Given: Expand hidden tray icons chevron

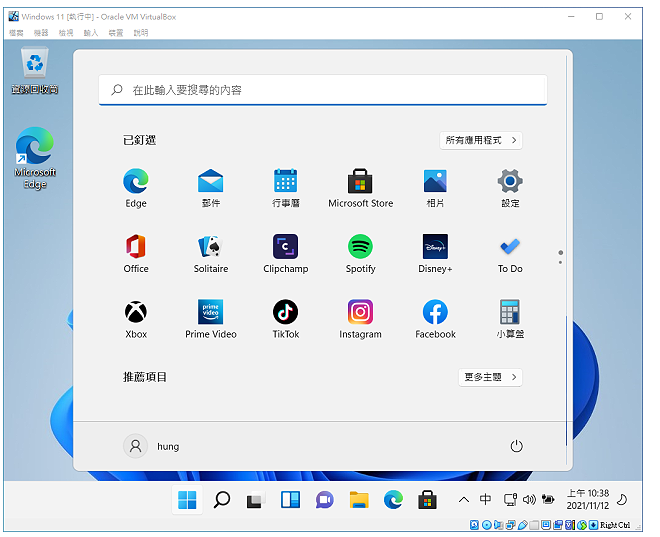Looking at the screenshot, I should point(463,500).
